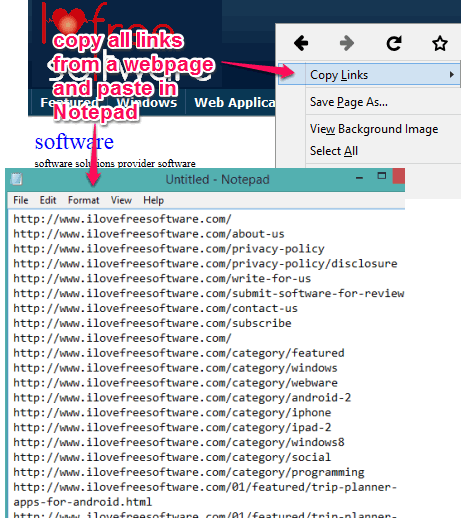Click the Bookmark star icon
This screenshot has height=518, width=461.
click(439, 43)
